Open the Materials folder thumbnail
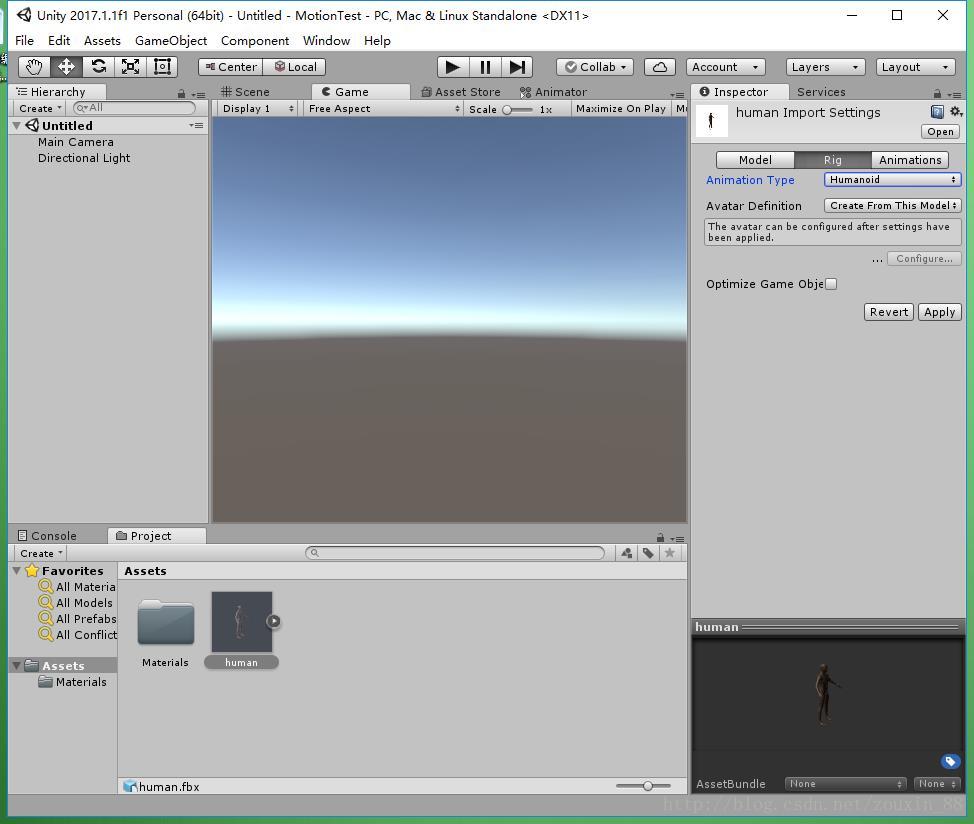The width and height of the screenshot is (974, 824). [165, 623]
